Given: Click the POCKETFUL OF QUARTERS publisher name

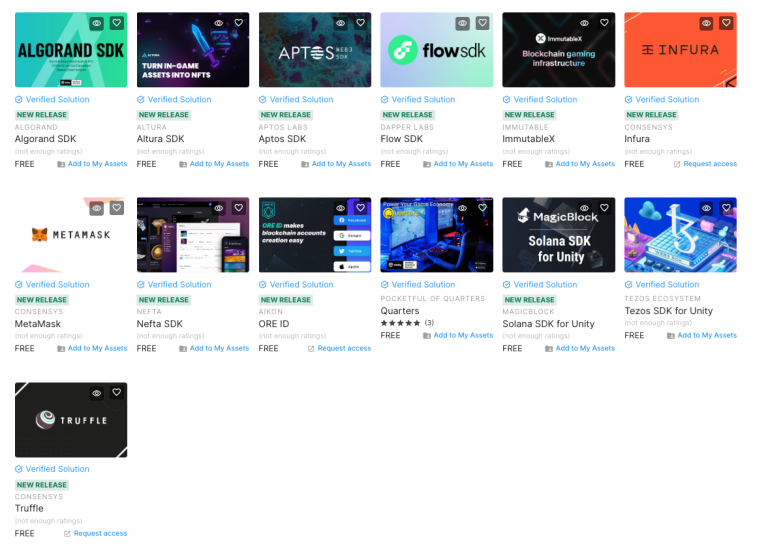Looking at the screenshot, I should point(433,299).
